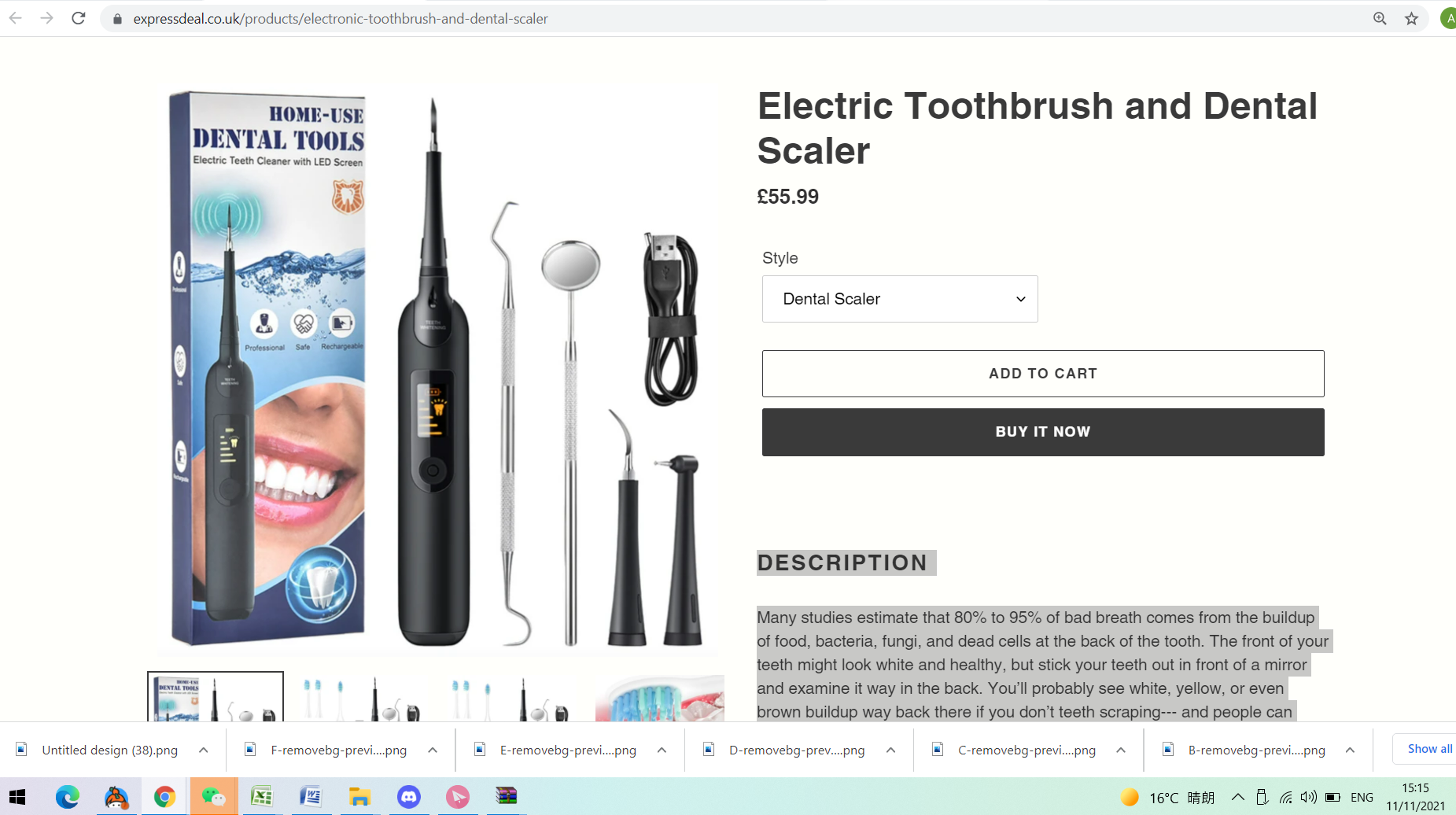Select the toothbrush bristles close-up thumbnail

pyautogui.click(x=659, y=698)
